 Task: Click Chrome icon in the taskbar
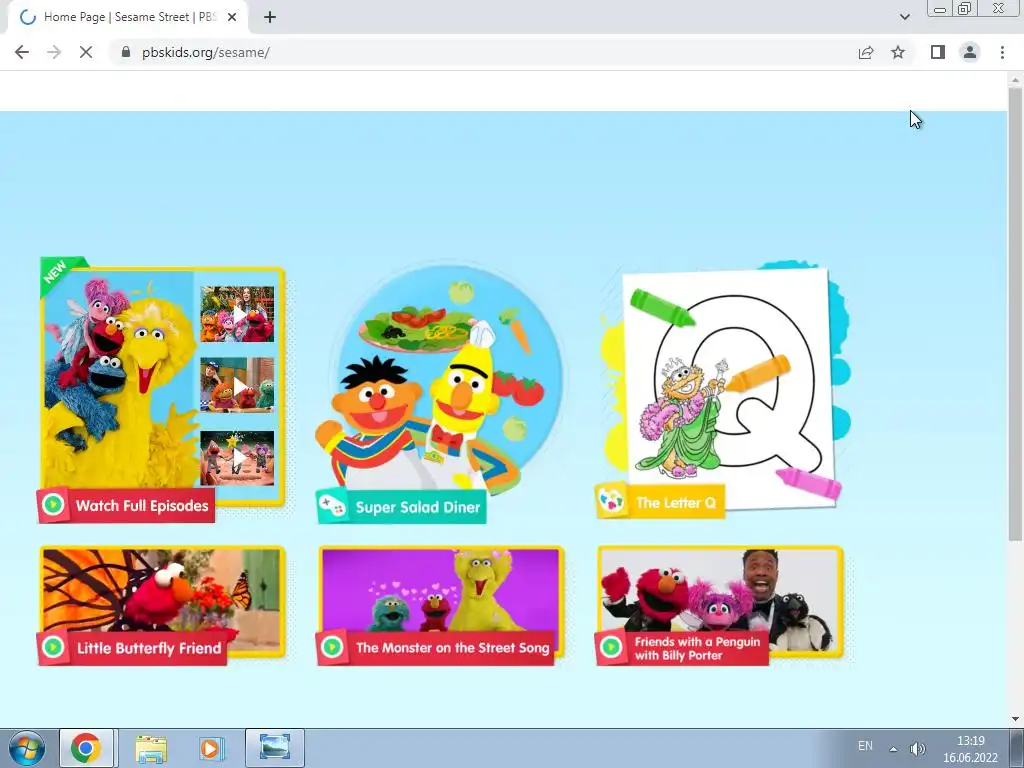(86, 748)
